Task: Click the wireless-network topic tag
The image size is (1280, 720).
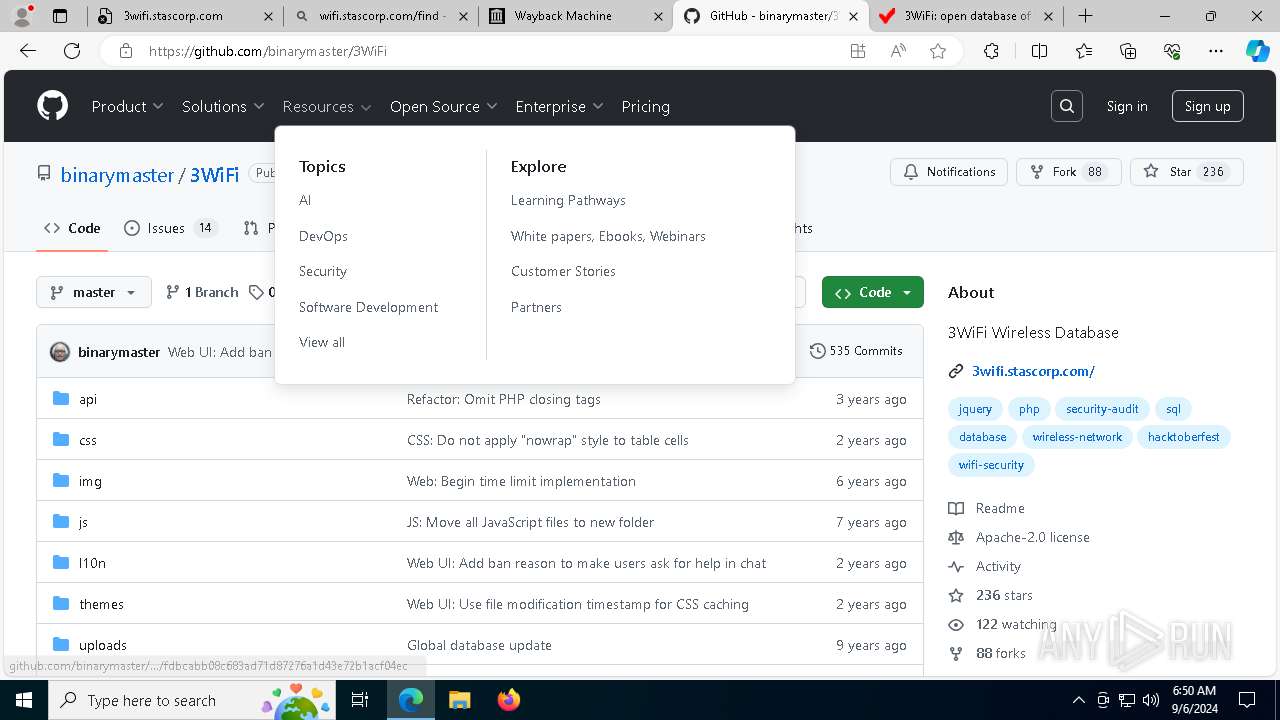Action: (1077, 437)
